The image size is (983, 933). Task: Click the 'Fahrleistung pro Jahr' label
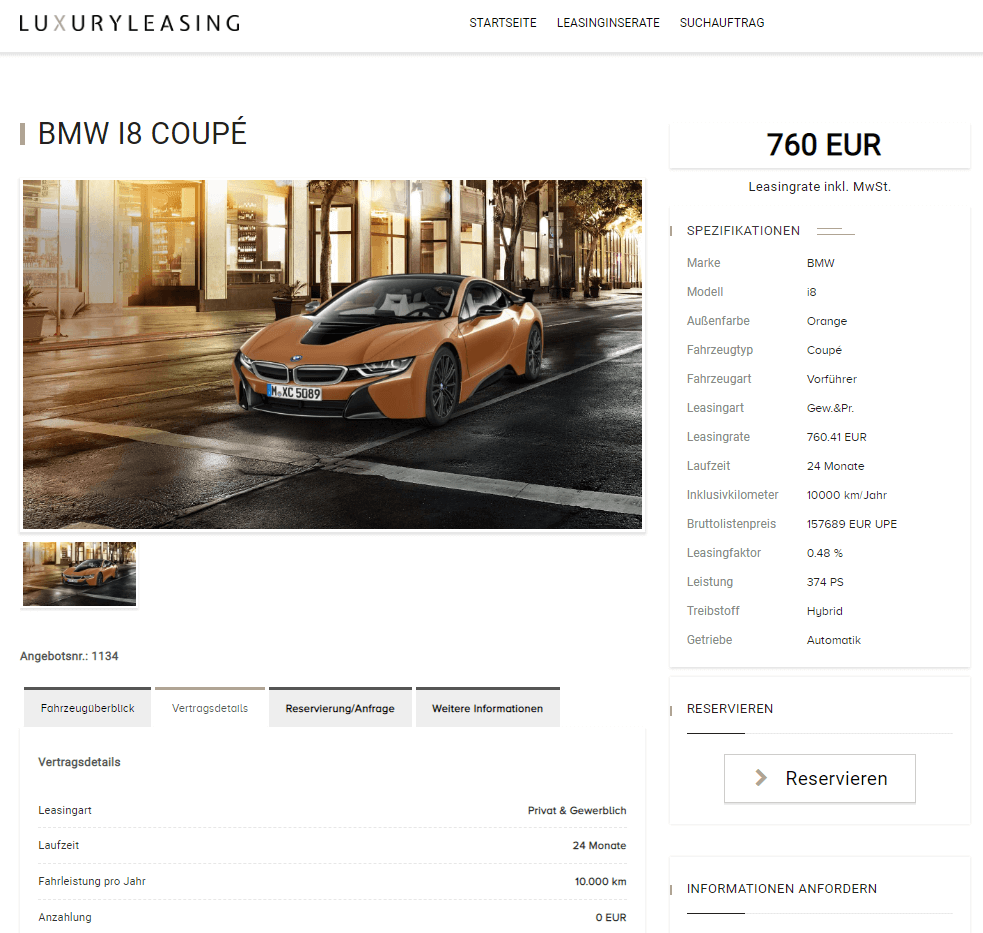pos(92,881)
